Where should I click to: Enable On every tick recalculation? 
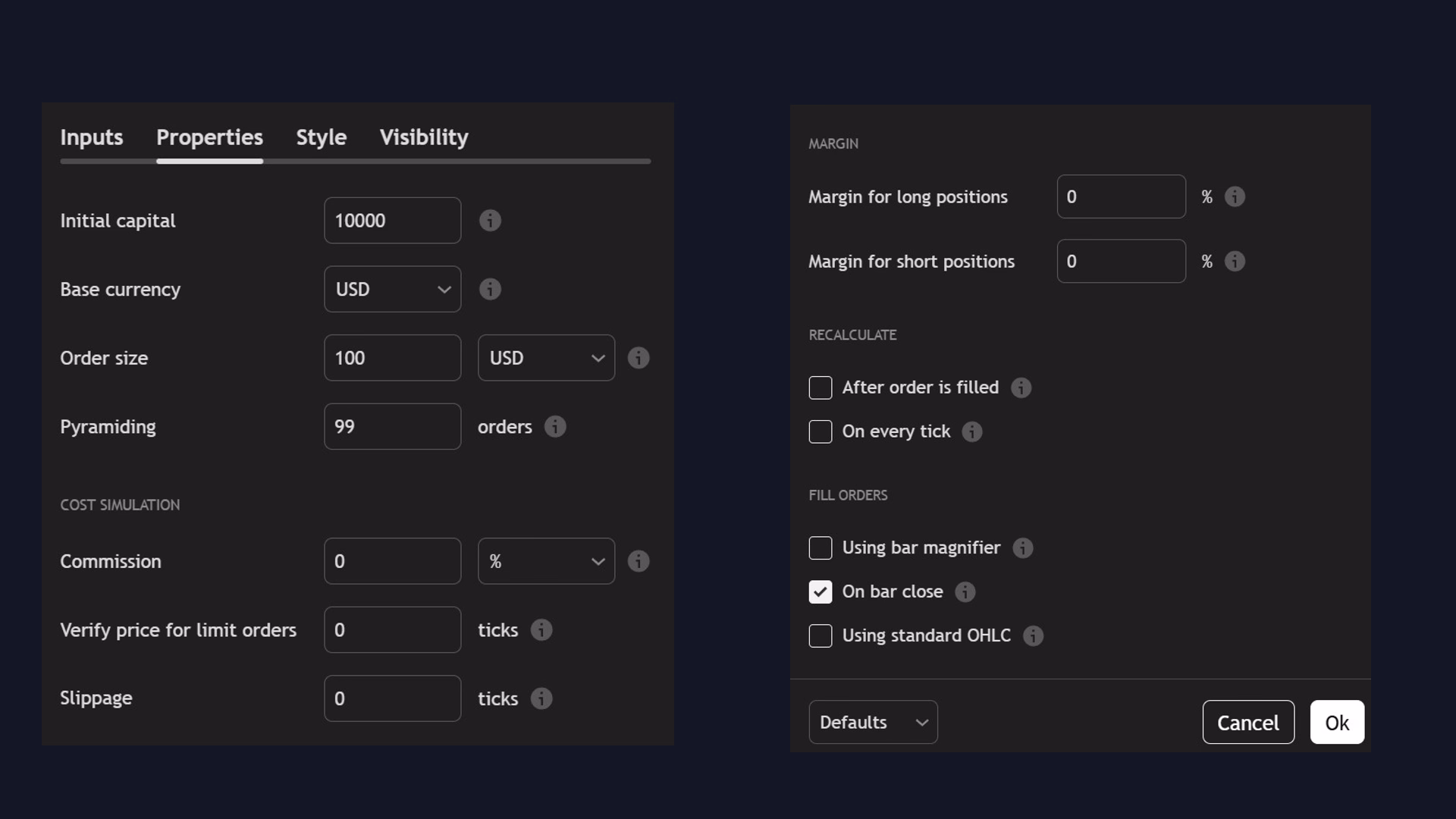tap(821, 431)
